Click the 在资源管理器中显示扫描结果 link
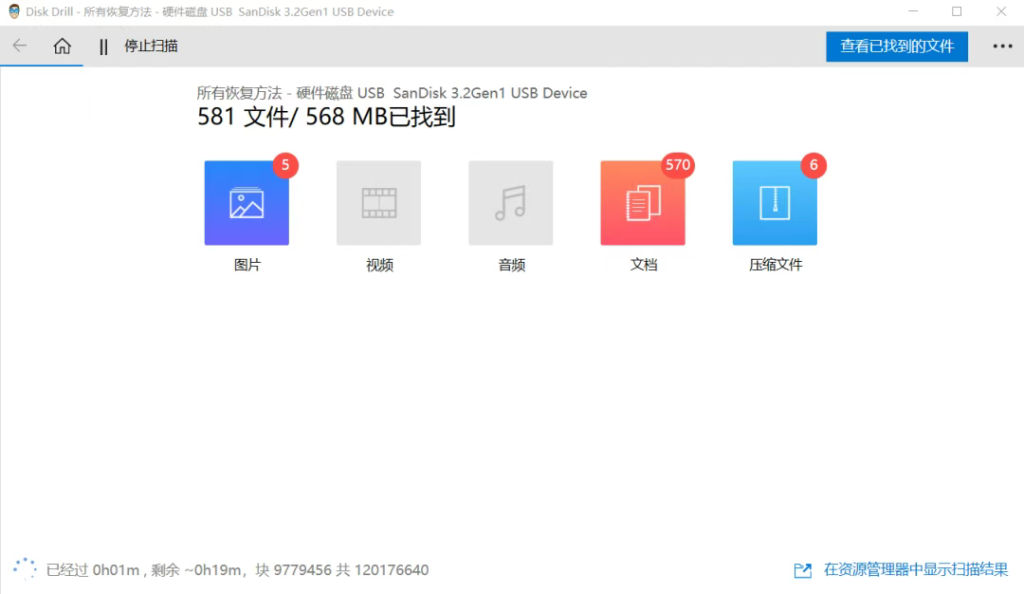 point(915,570)
